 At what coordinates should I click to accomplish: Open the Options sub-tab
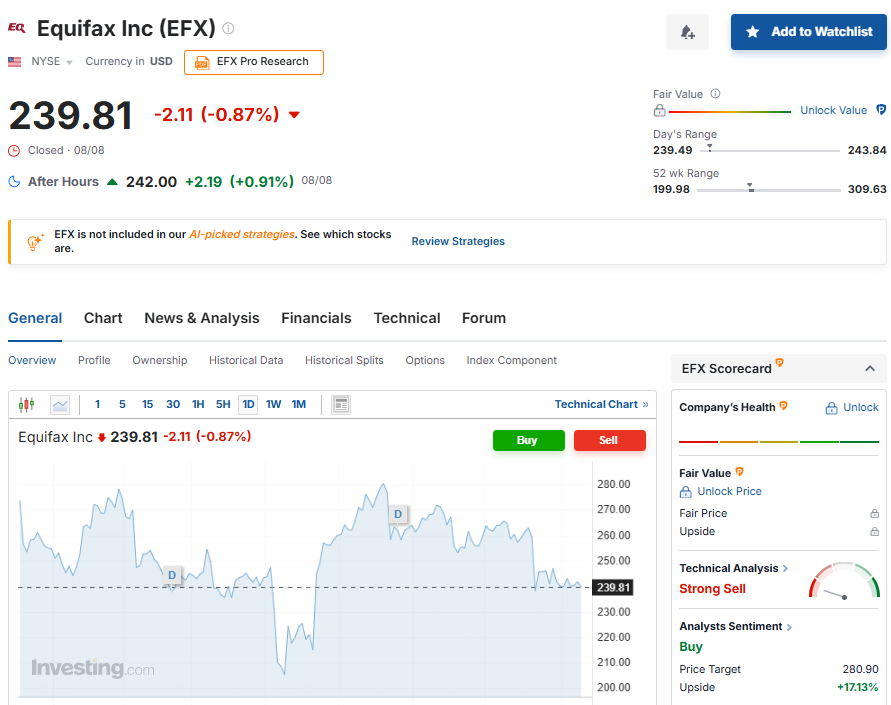coord(425,360)
